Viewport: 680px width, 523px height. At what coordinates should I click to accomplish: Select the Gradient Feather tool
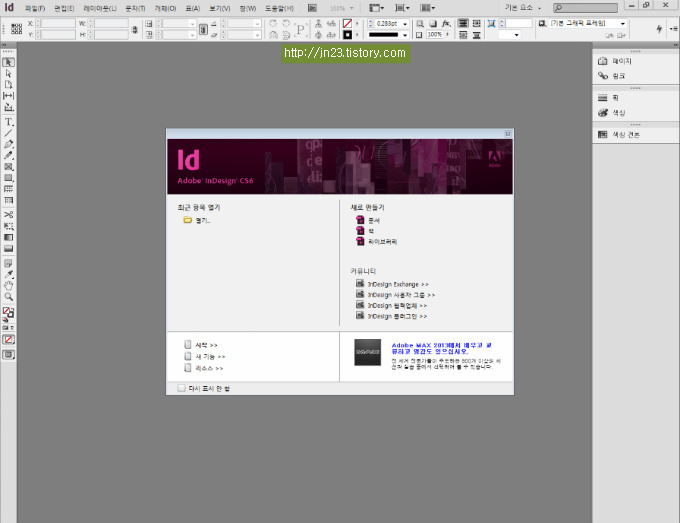pyautogui.click(x=8, y=248)
